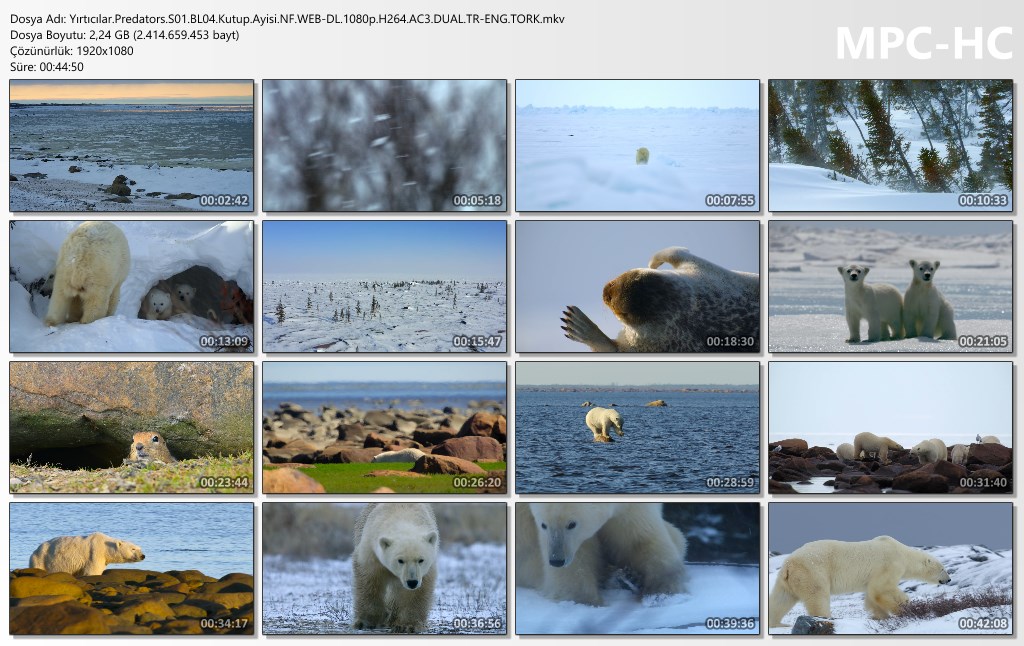The height and width of the screenshot is (646, 1024).
Task: Select the thumbnail at 00:02:42
Action: [131, 146]
